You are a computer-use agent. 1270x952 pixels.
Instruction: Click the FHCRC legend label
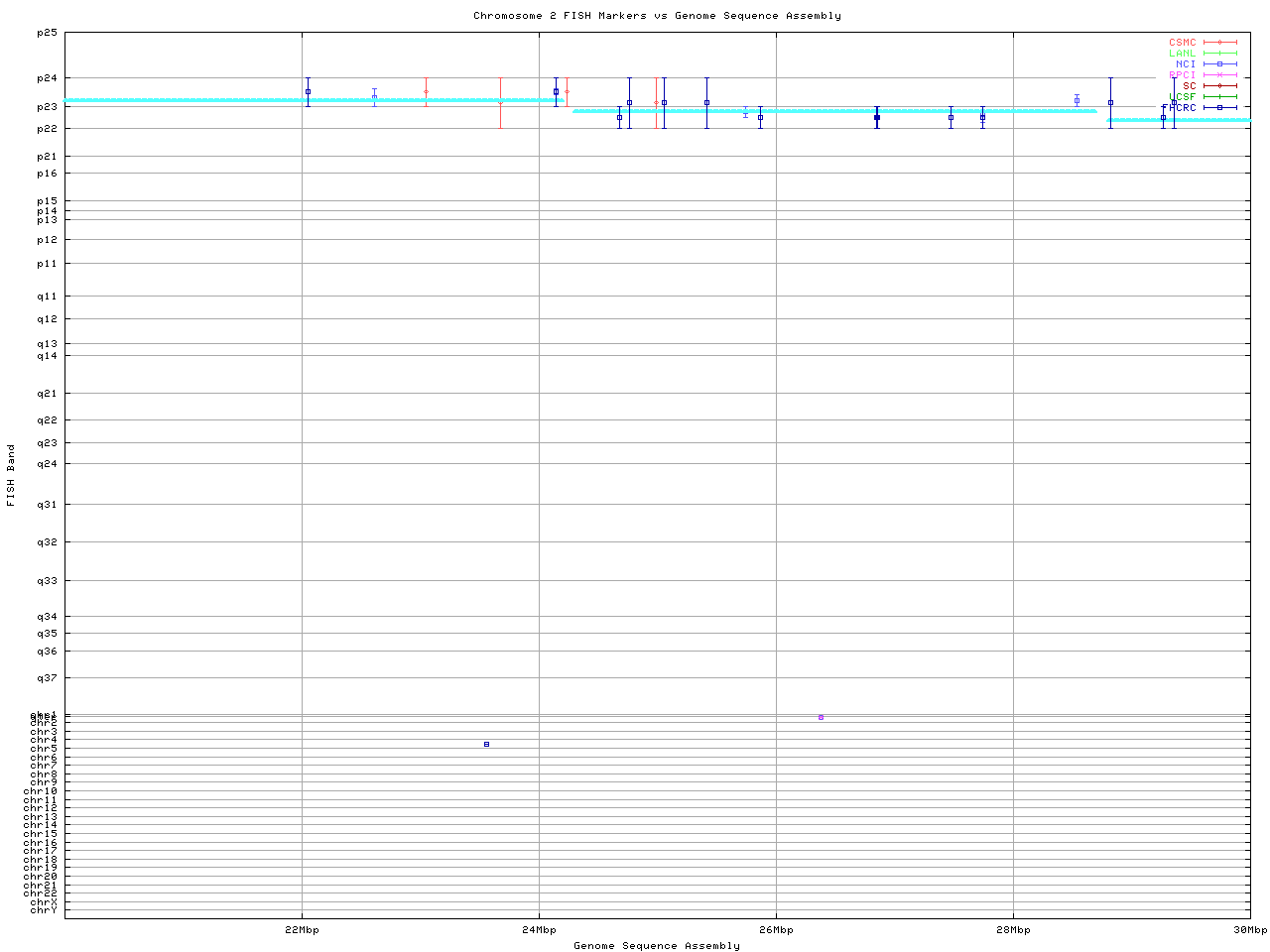click(x=1182, y=107)
